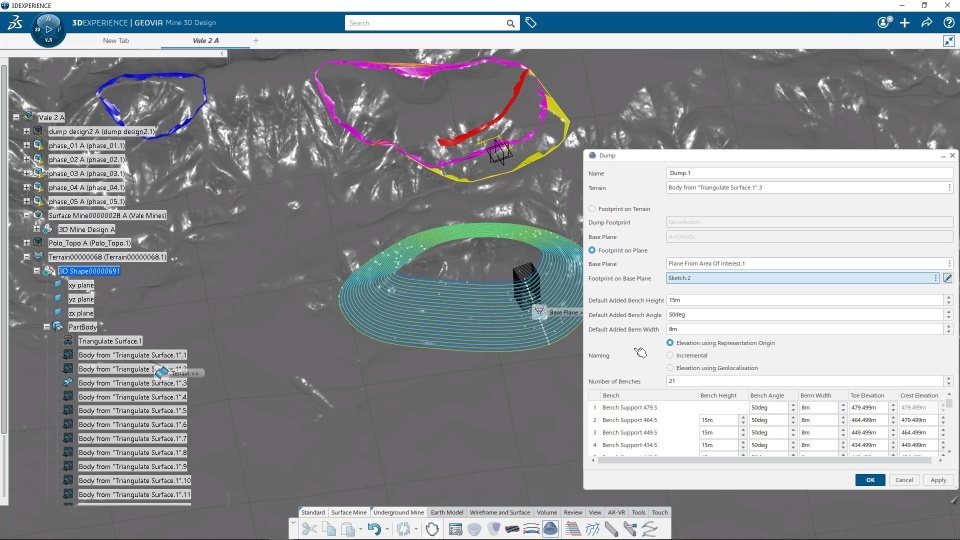The height and width of the screenshot is (540, 960).
Task: Select Footprint on Plane radio button
Action: [592, 250]
